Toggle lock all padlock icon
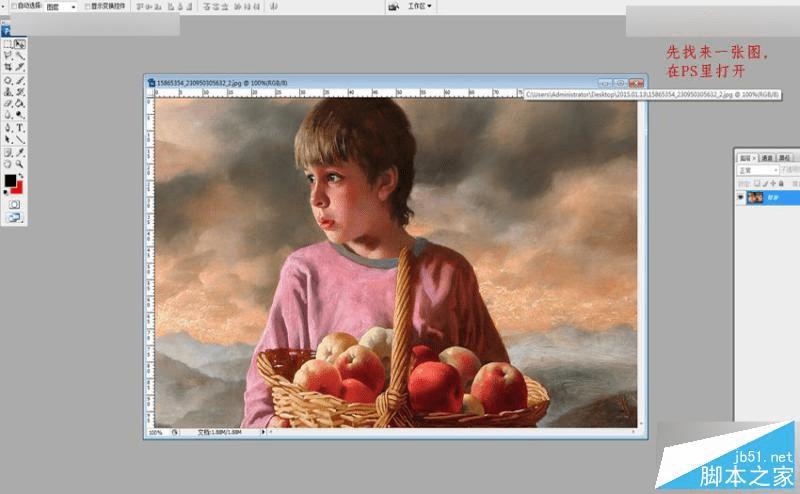The image size is (800, 494). click(x=781, y=183)
